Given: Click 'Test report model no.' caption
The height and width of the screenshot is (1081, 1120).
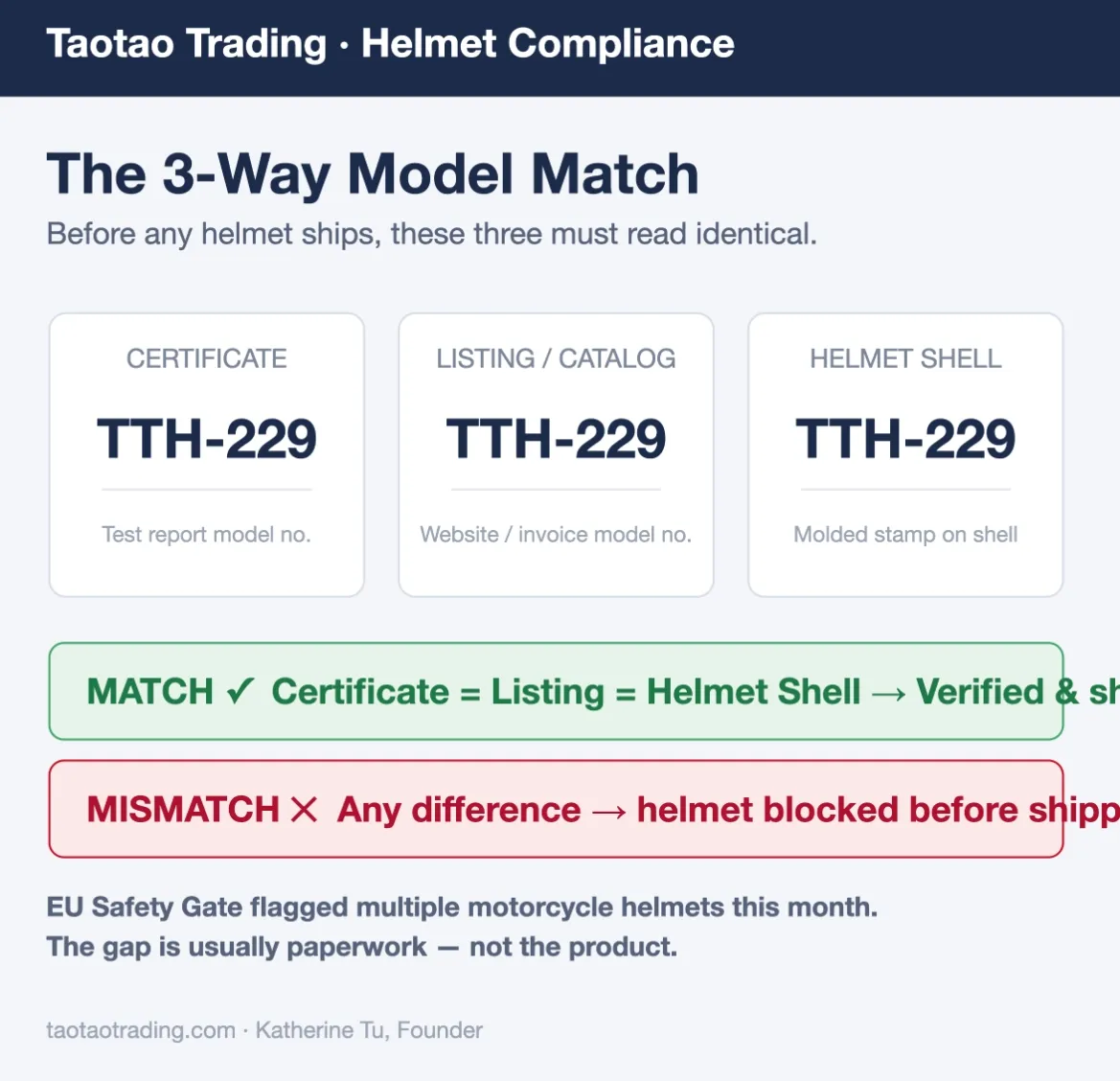Looking at the screenshot, I should tap(206, 535).
